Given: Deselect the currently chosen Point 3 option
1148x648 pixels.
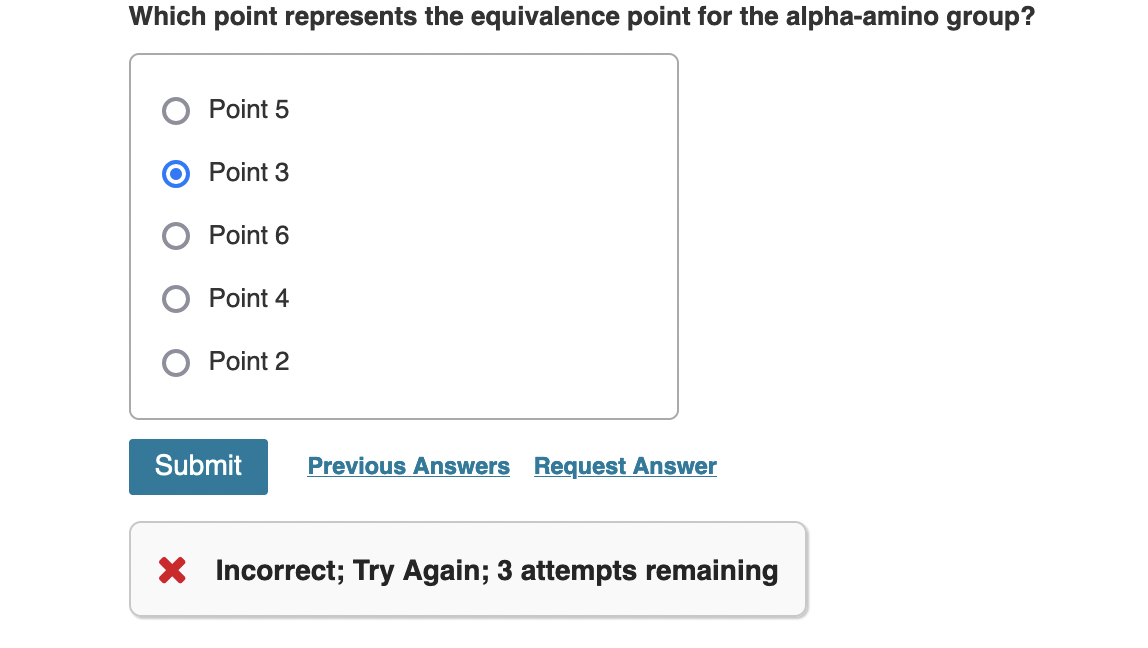Looking at the screenshot, I should click(176, 174).
